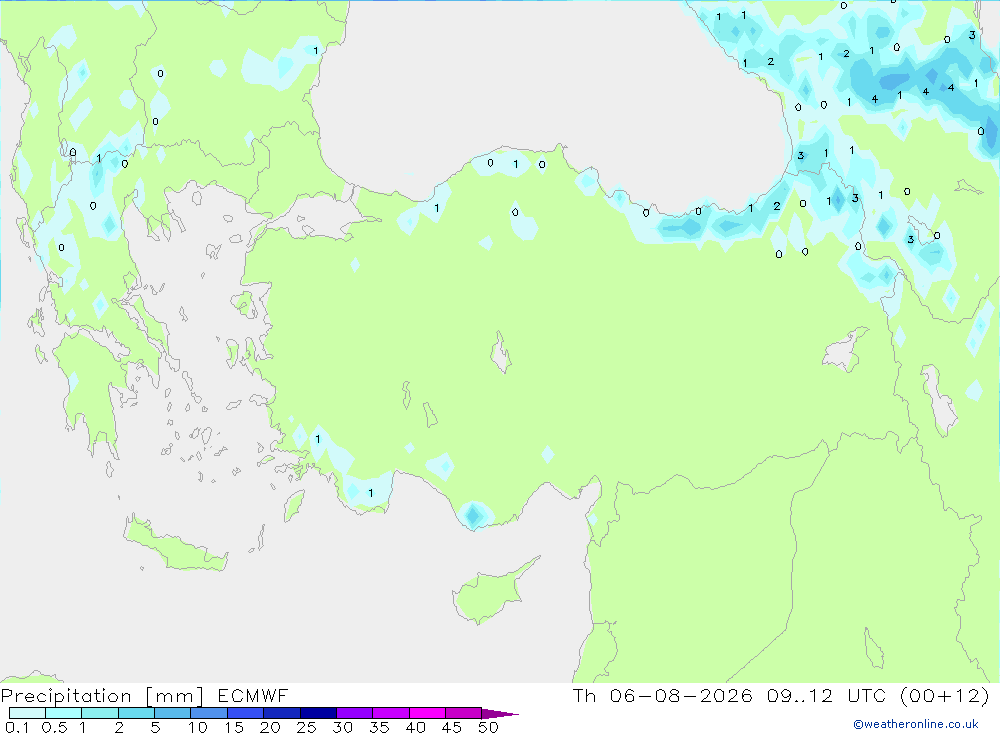The image size is (1000, 733).
Task: Click the '0.1' legend scale label
Action: (17, 727)
